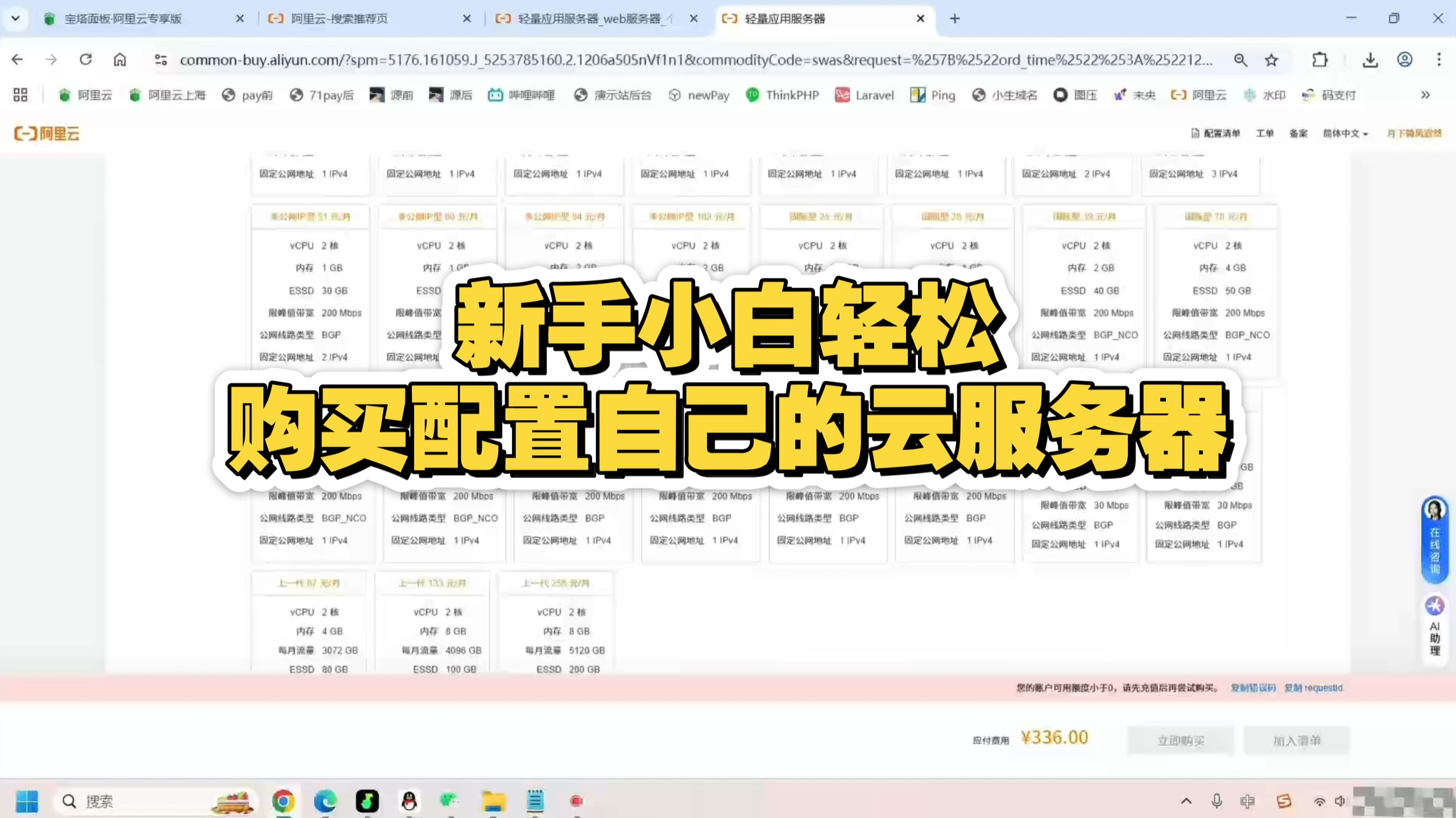Close the active 轻量应用服务器 tab
The height and width of the screenshot is (818, 1456).
pos(920,19)
